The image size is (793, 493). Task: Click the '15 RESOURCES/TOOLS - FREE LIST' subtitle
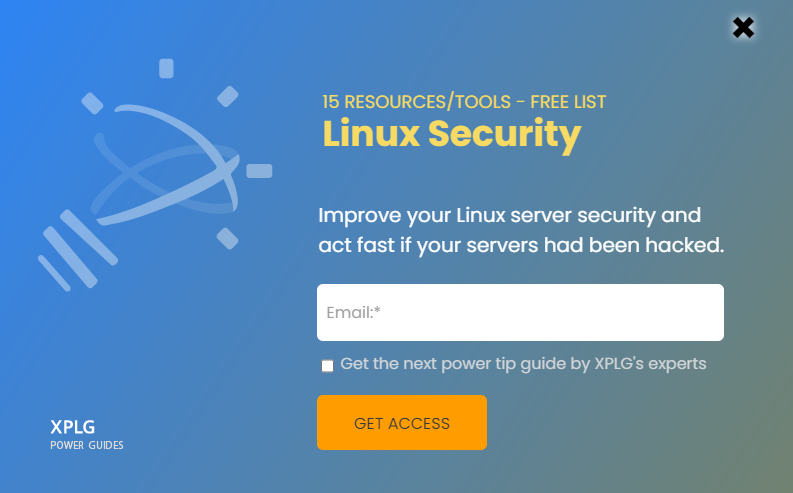click(x=464, y=102)
